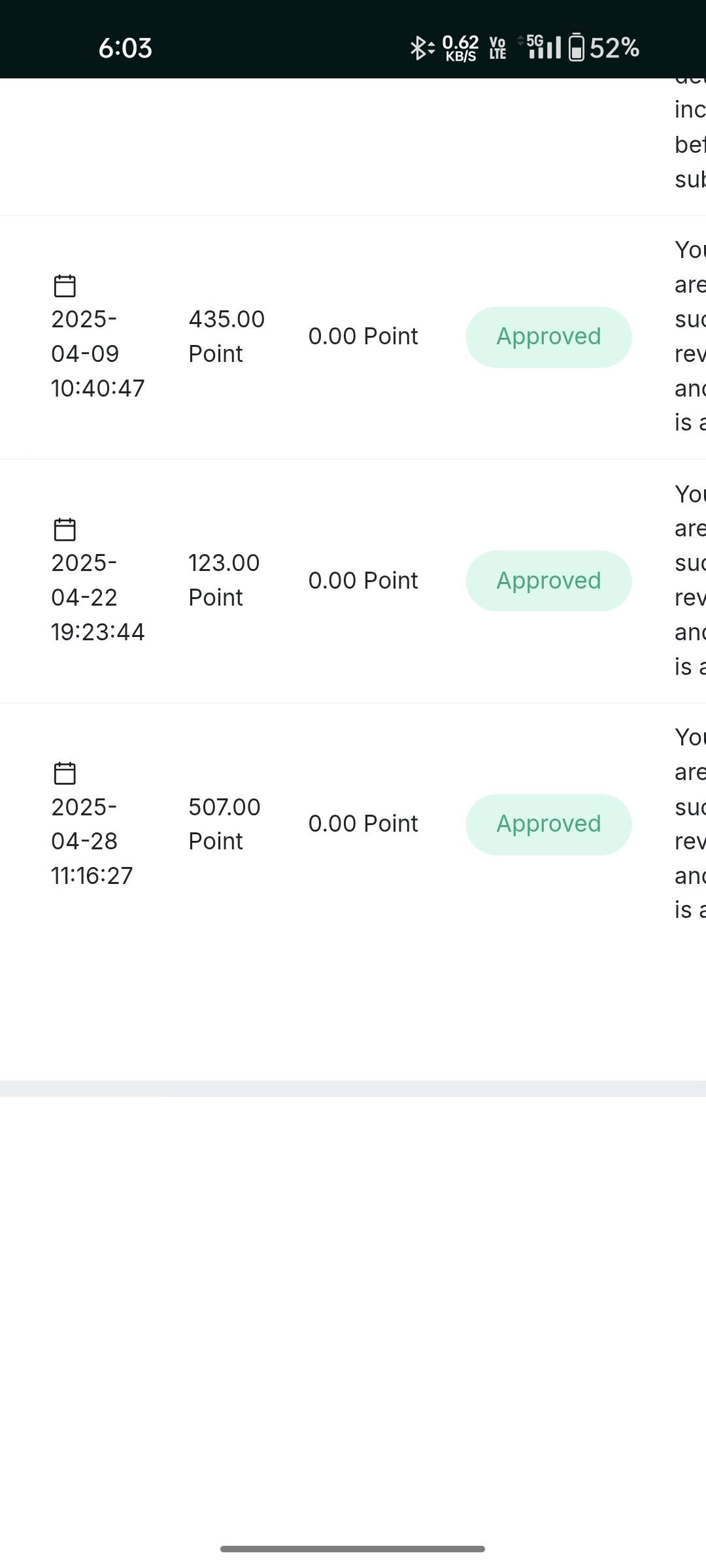Tap the calendar icon above 2025-04-22
This screenshot has width=706, height=1568.
[65, 529]
